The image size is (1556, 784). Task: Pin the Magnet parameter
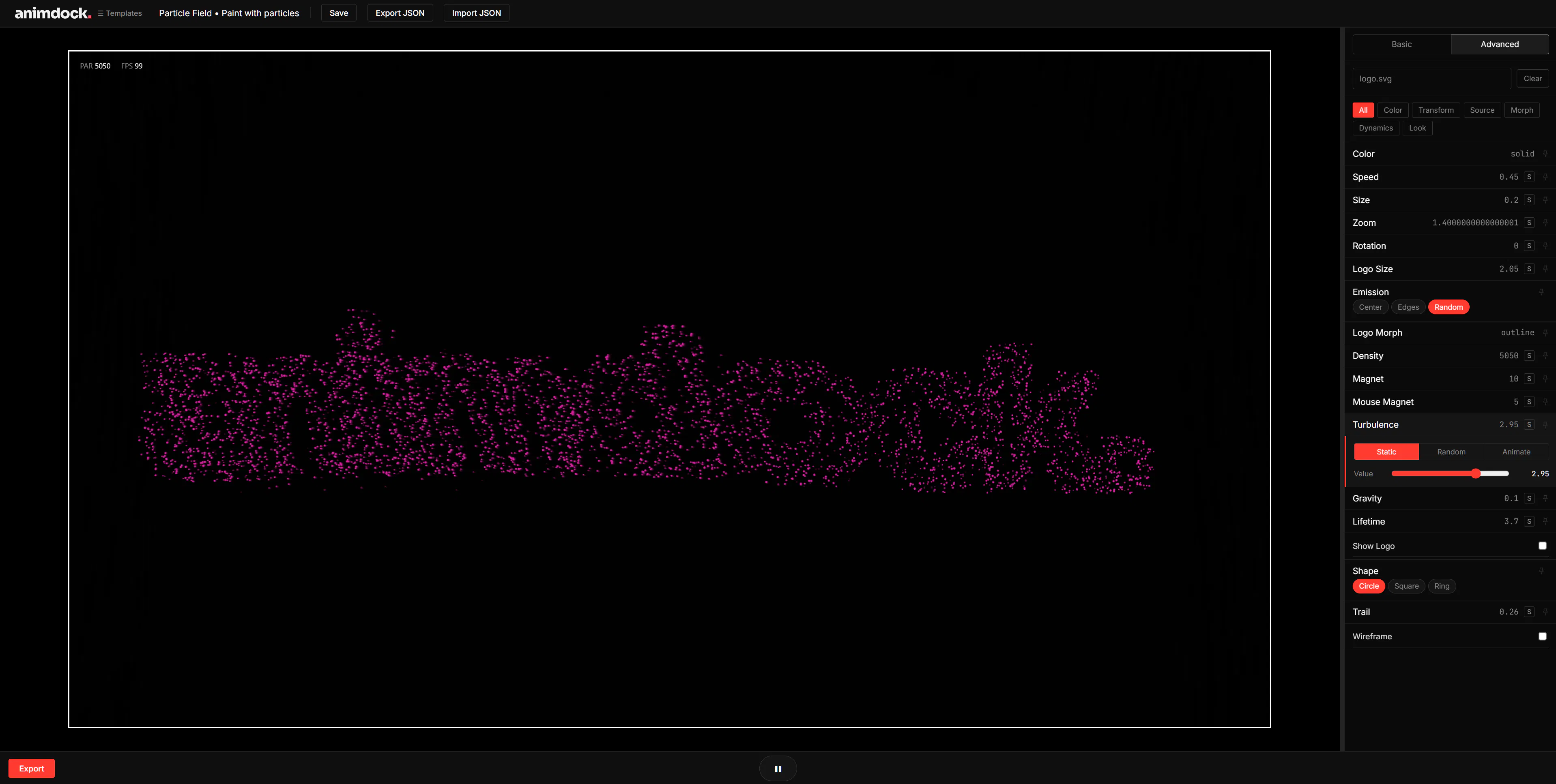[1545, 379]
